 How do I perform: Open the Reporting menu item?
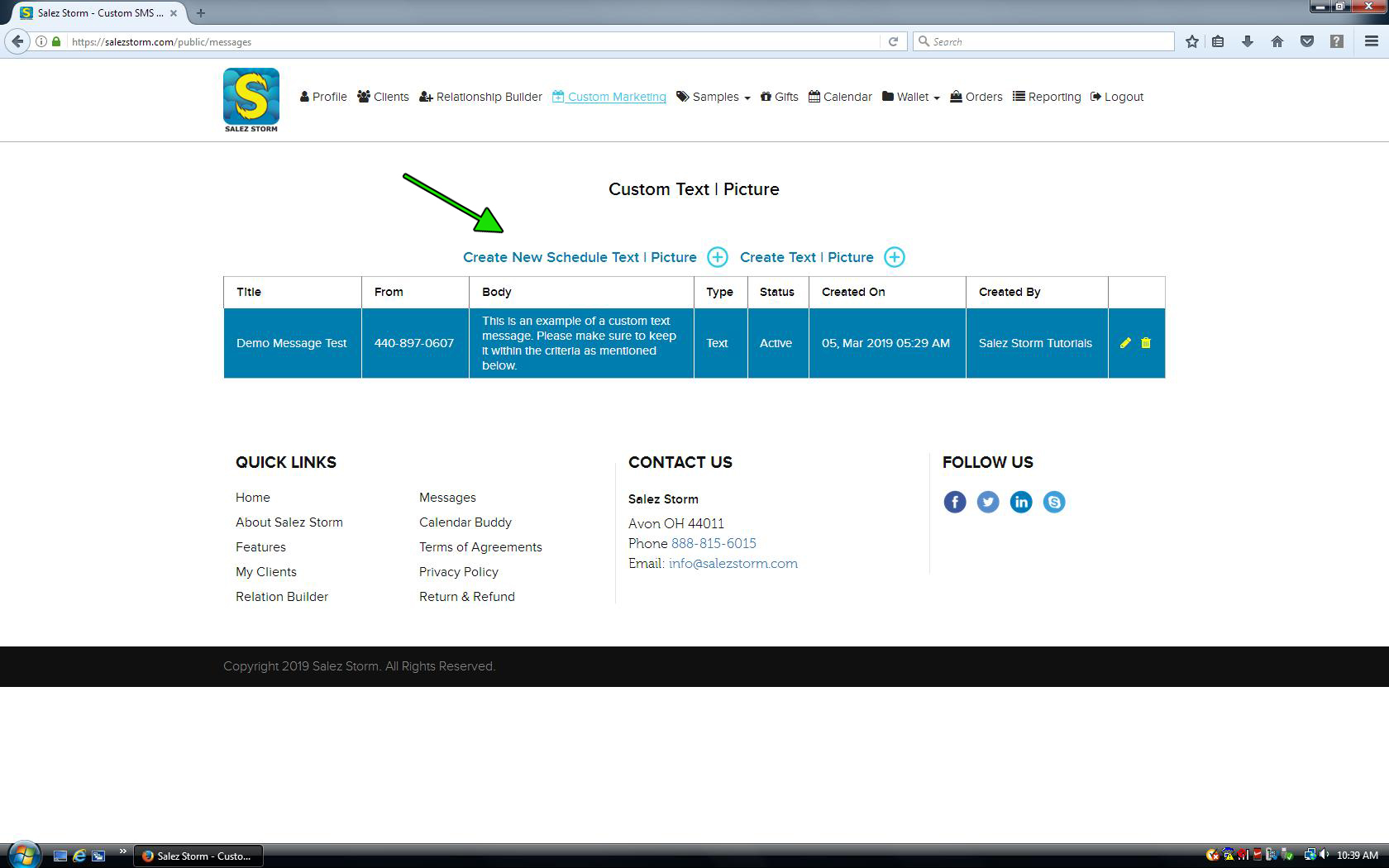(1047, 97)
